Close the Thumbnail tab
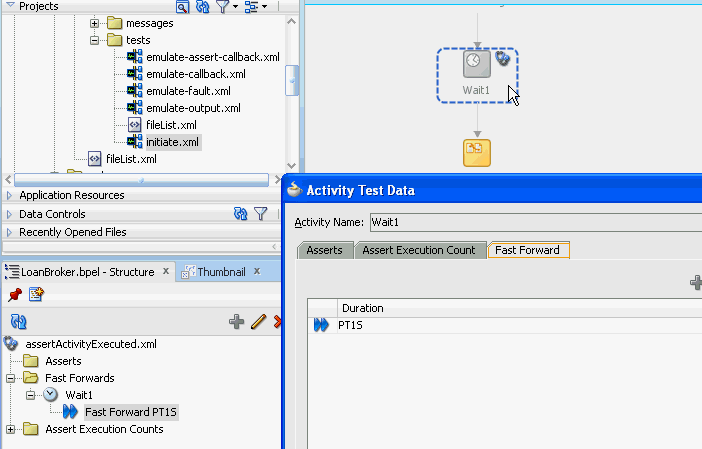This screenshot has height=449, width=702. pos(257,271)
